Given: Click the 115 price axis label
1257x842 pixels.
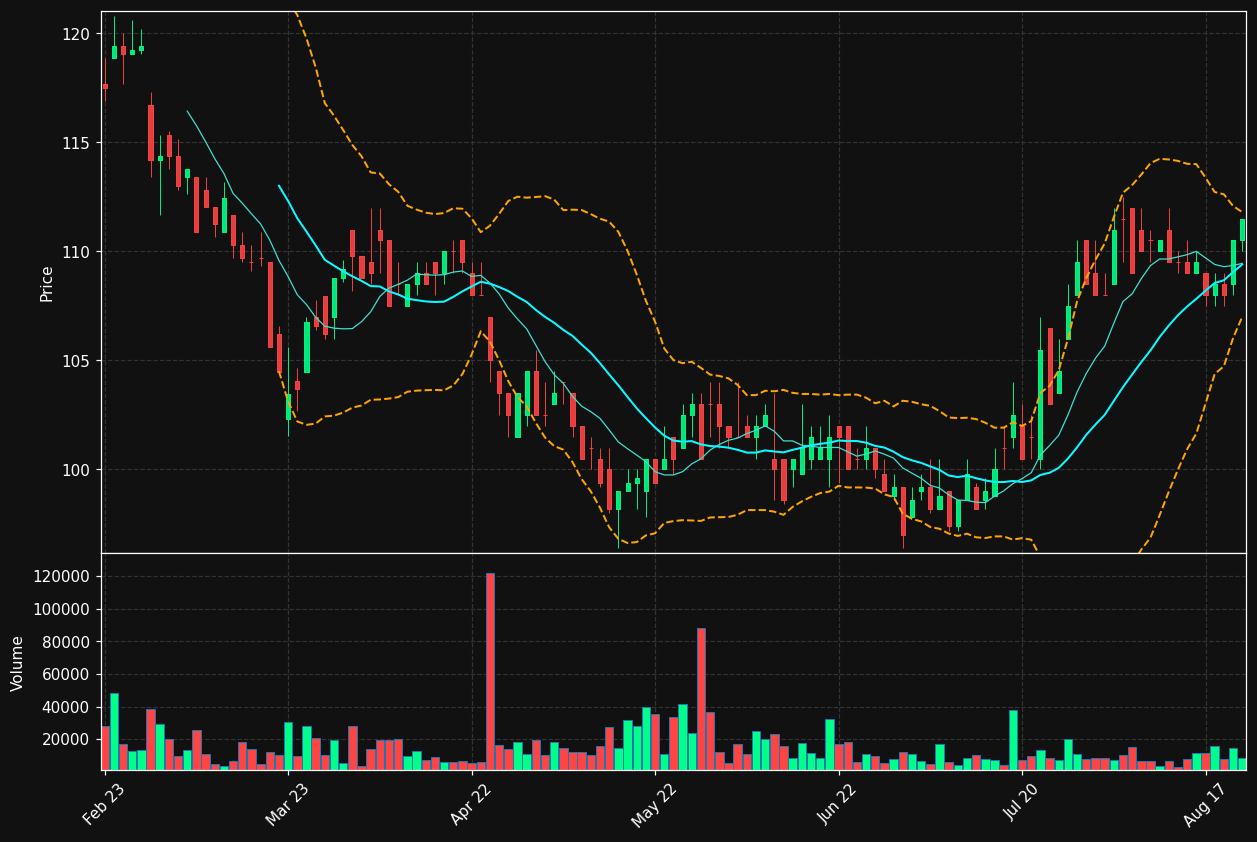Looking at the screenshot, I should pyautogui.click(x=77, y=143).
